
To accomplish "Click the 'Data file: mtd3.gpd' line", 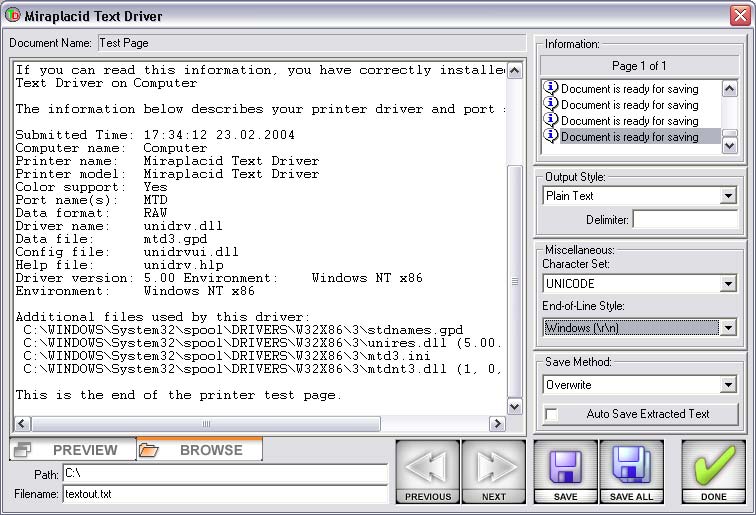I will [x=111, y=239].
